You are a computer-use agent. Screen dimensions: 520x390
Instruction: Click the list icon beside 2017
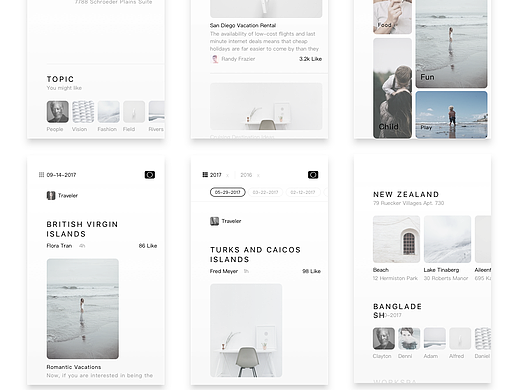[205, 175]
